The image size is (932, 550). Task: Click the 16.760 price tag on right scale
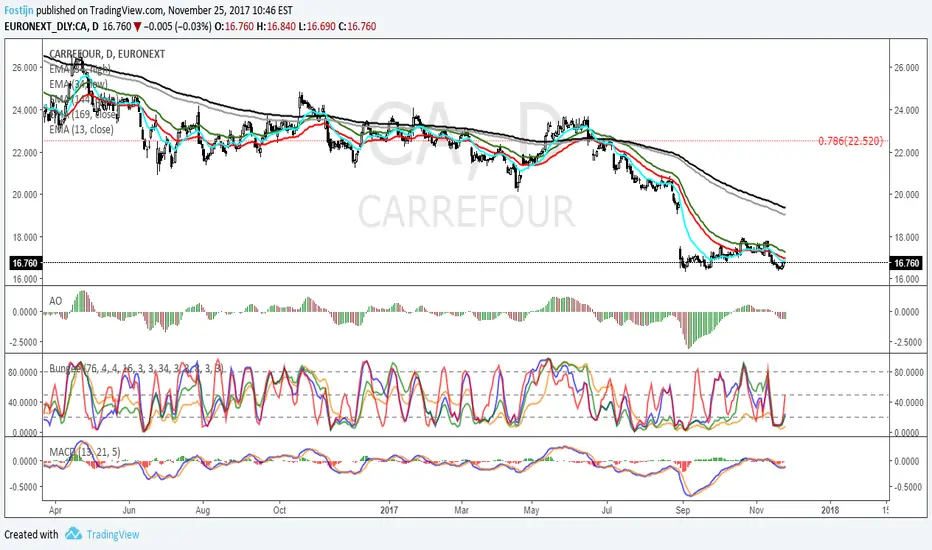pyautogui.click(x=906, y=263)
